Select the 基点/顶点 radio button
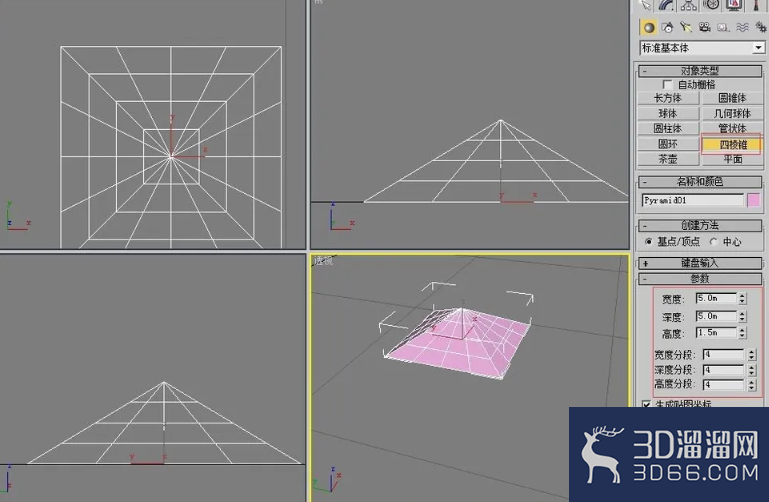Image resolution: width=769 pixels, height=502 pixels. coord(648,241)
